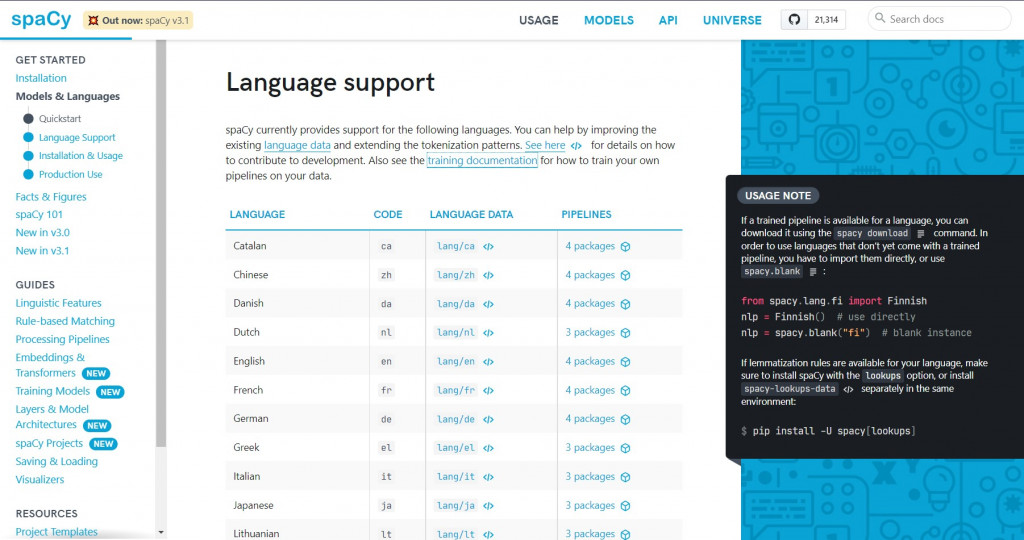Open the API navigation item
The height and width of the screenshot is (540, 1024).
[668, 20]
